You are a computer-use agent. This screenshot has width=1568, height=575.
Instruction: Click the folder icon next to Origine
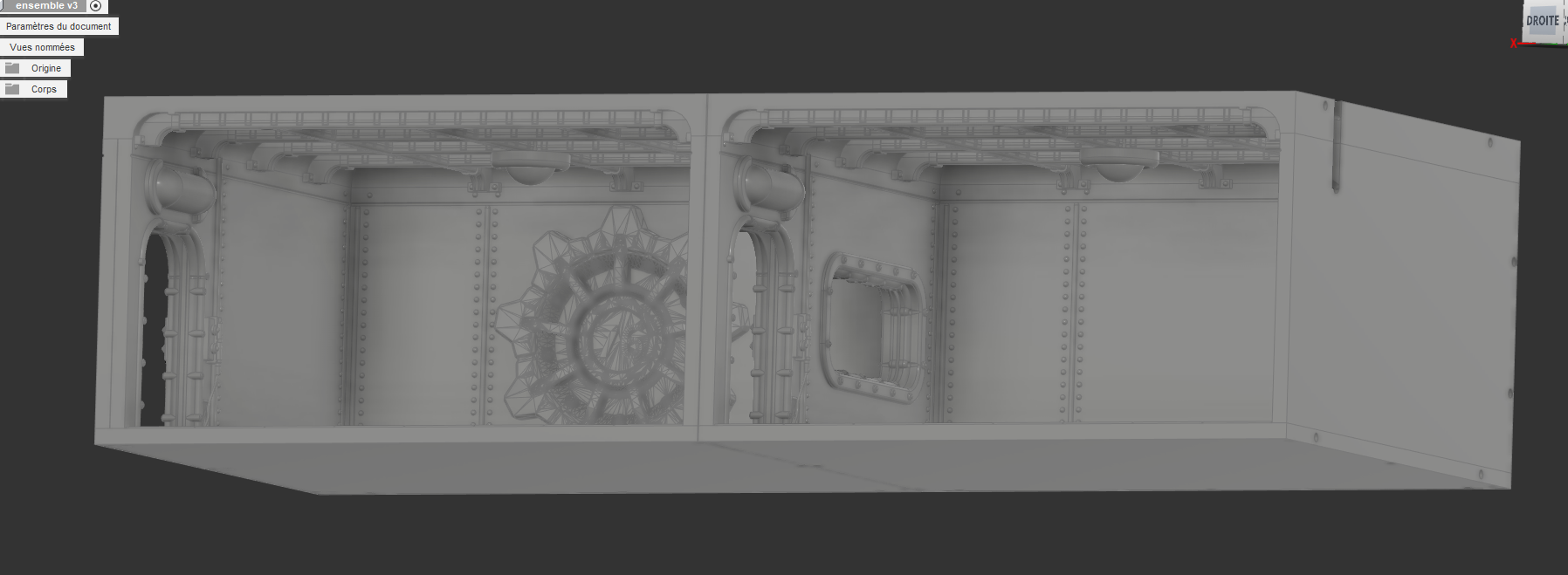[12, 68]
